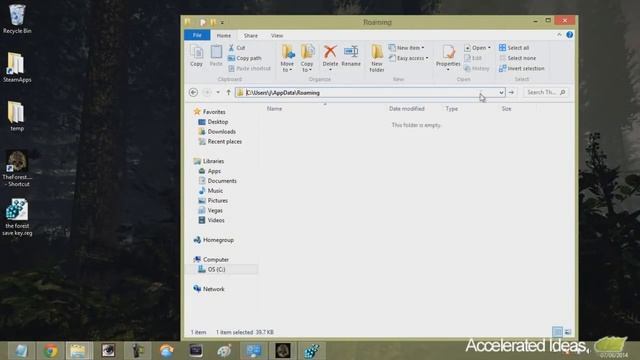640x360 pixels.
Task: Open Chrome from the taskbar
Action: [x=51, y=351]
